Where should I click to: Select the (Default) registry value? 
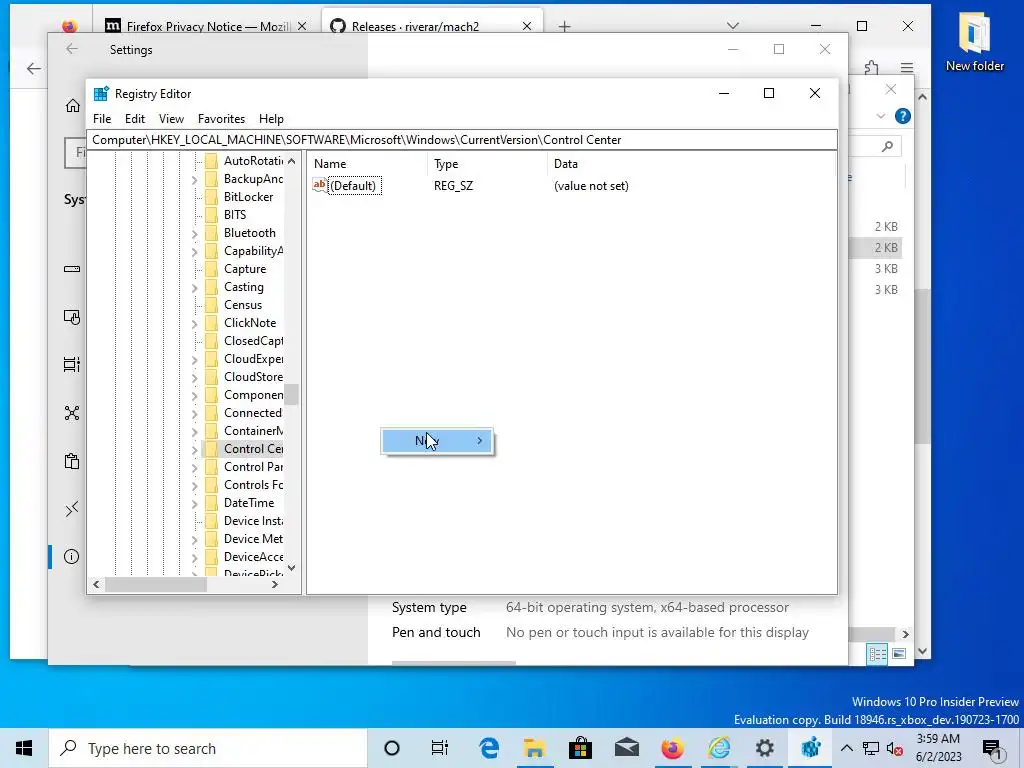click(353, 185)
